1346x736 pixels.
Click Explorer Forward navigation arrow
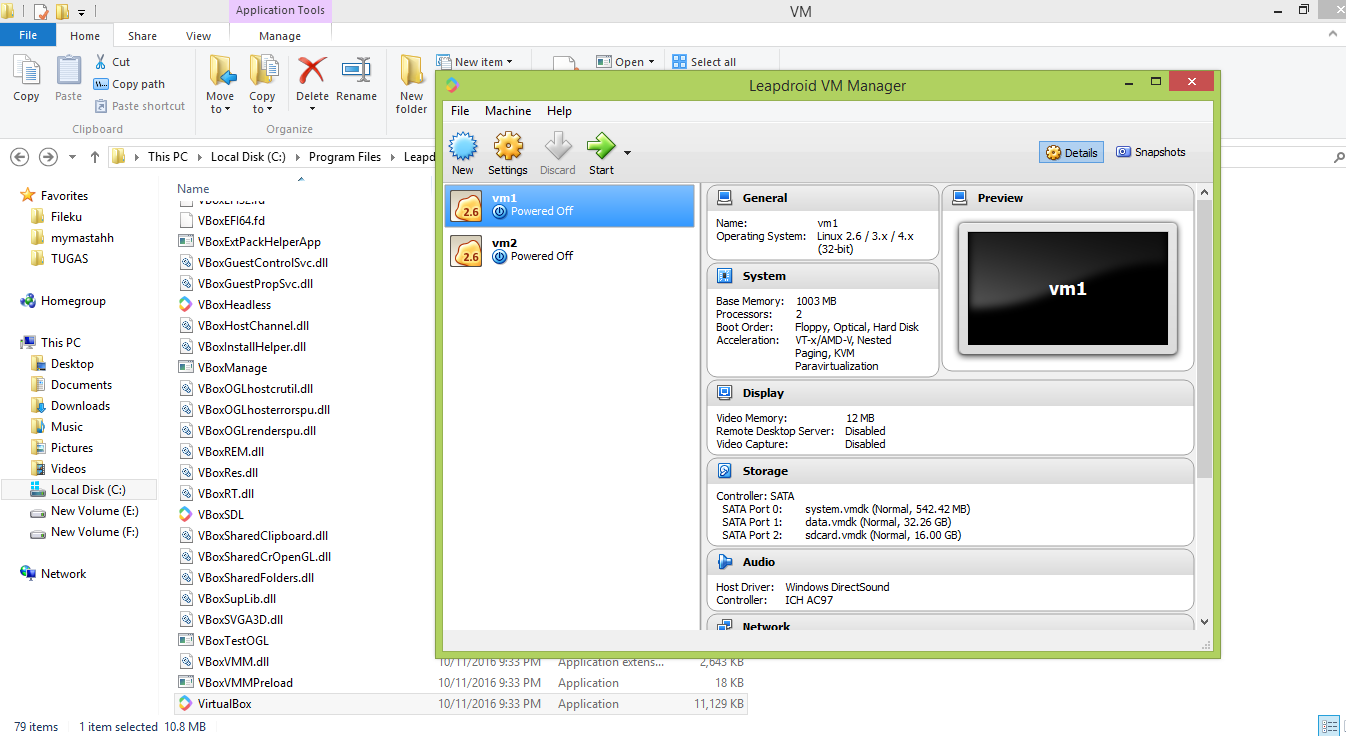pos(47,157)
